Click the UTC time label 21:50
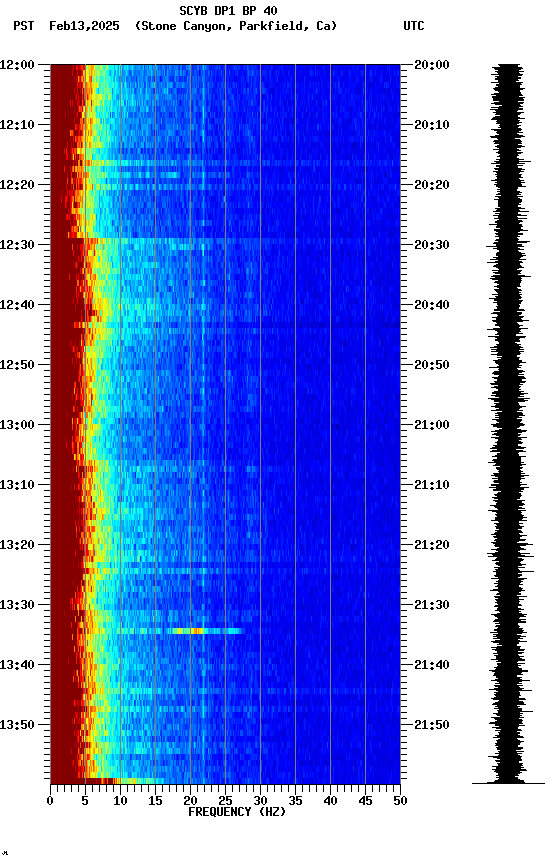Image resolution: width=552 pixels, height=864 pixels. (x=432, y=725)
